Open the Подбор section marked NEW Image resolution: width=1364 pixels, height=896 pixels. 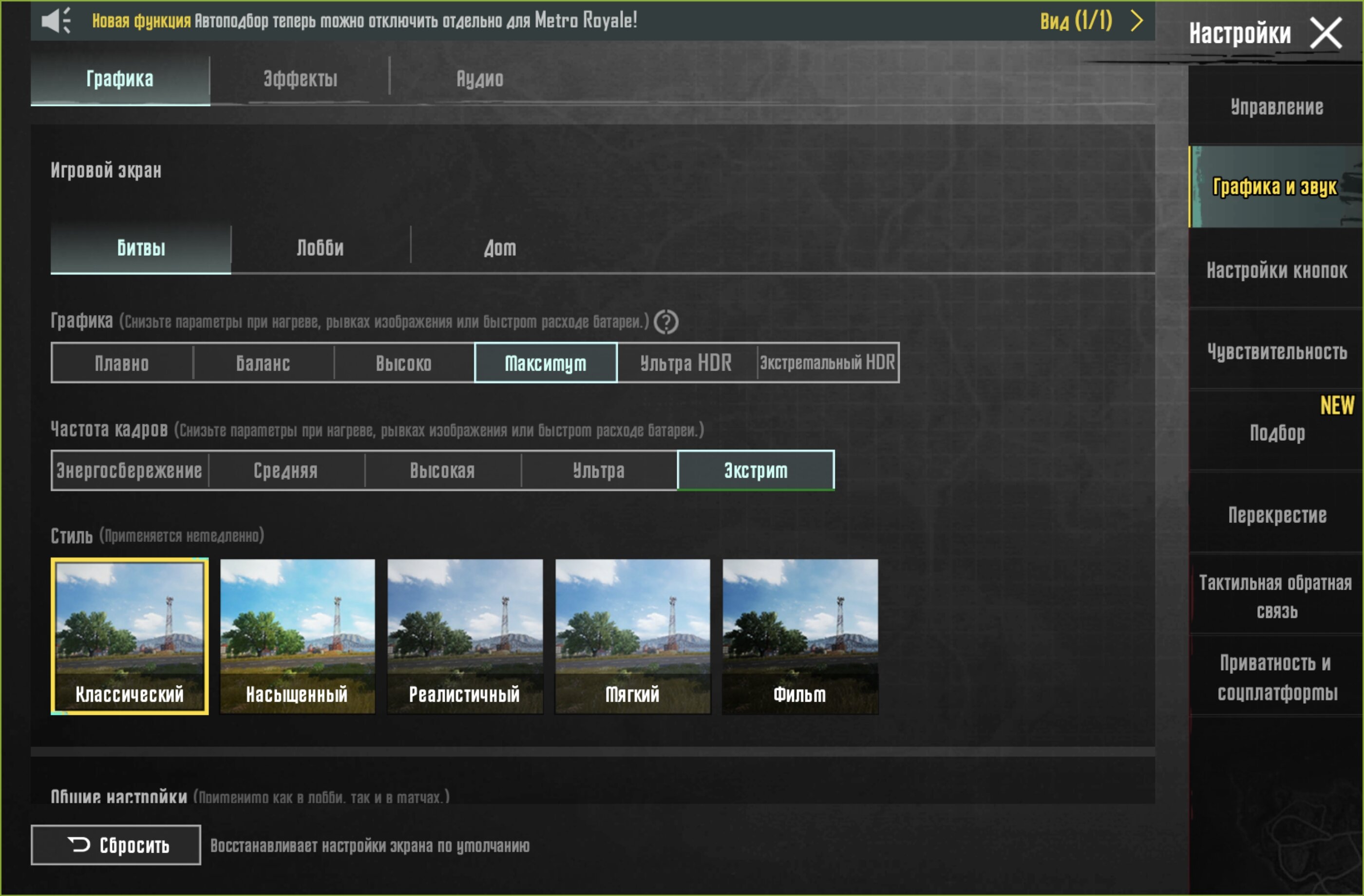[x=1277, y=432]
